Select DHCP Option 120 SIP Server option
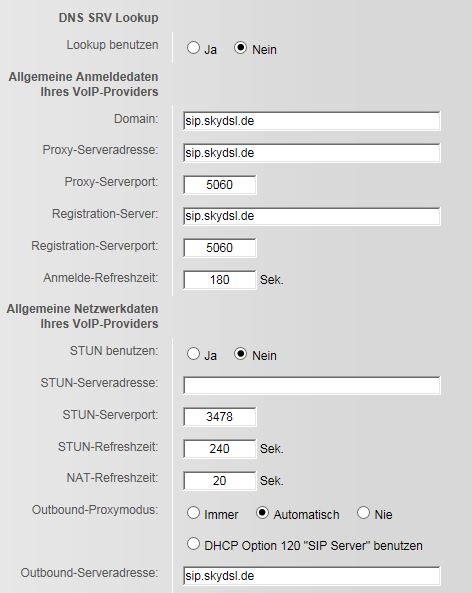 click(x=193, y=544)
